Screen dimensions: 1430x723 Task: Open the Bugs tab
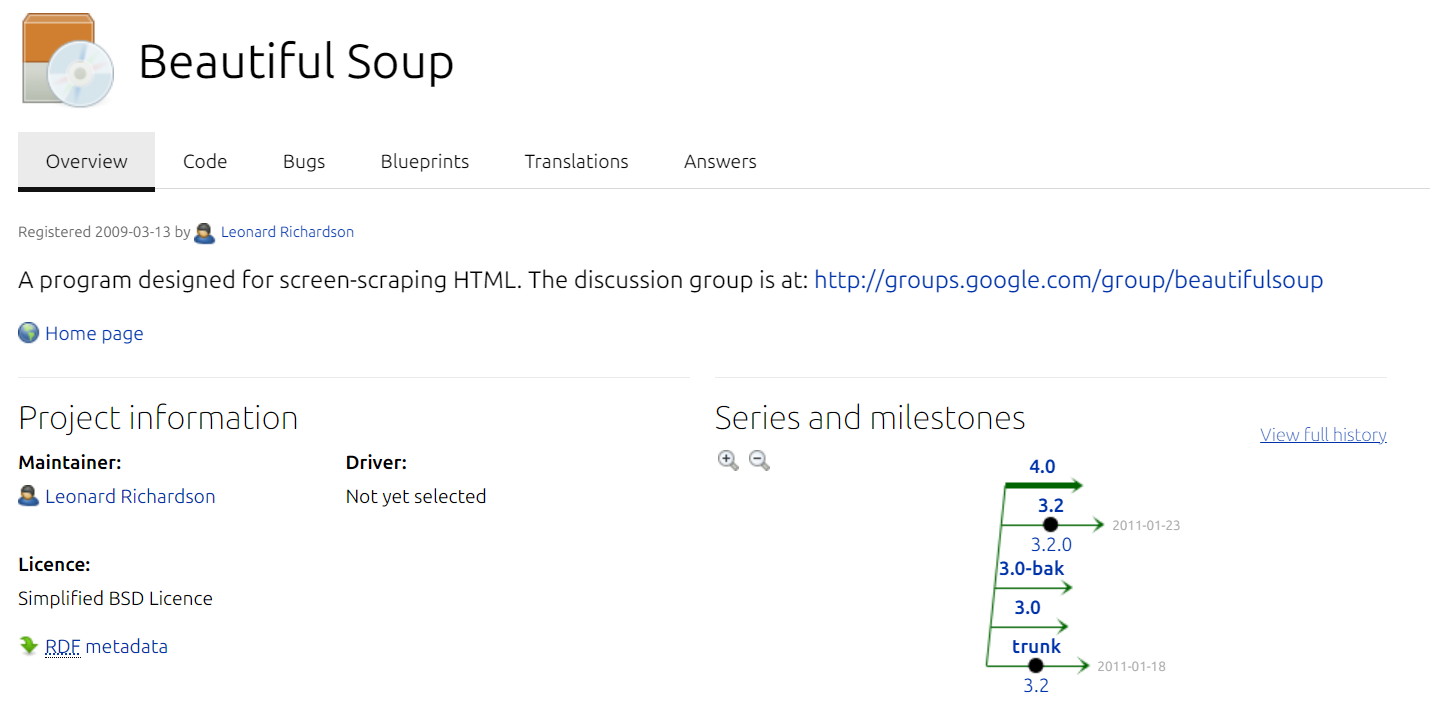tap(303, 161)
